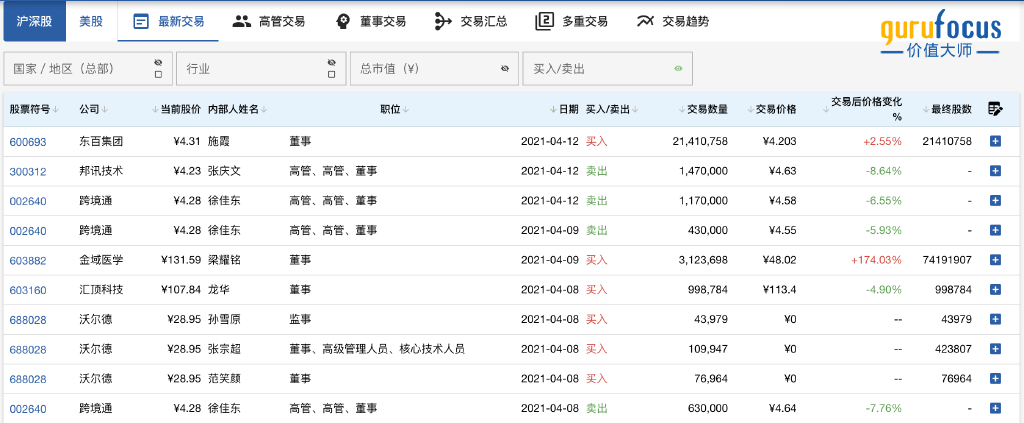Viewport: 1024px width, 423px height.
Task: Sort by 交易后价格变化 % column arrow
Action: click(x=826, y=110)
